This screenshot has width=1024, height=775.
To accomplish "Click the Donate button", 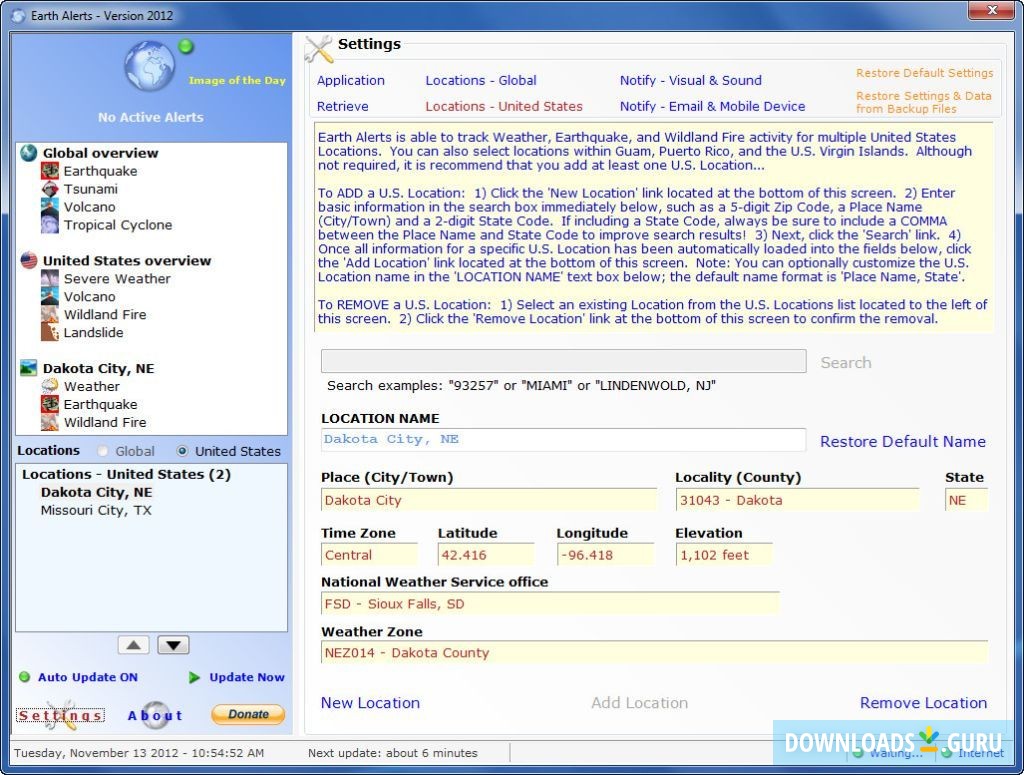I will [248, 714].
